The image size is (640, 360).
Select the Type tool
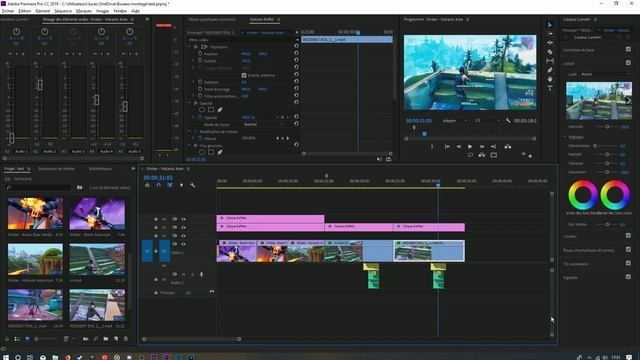pyautogui.click(x=550, y=88)
